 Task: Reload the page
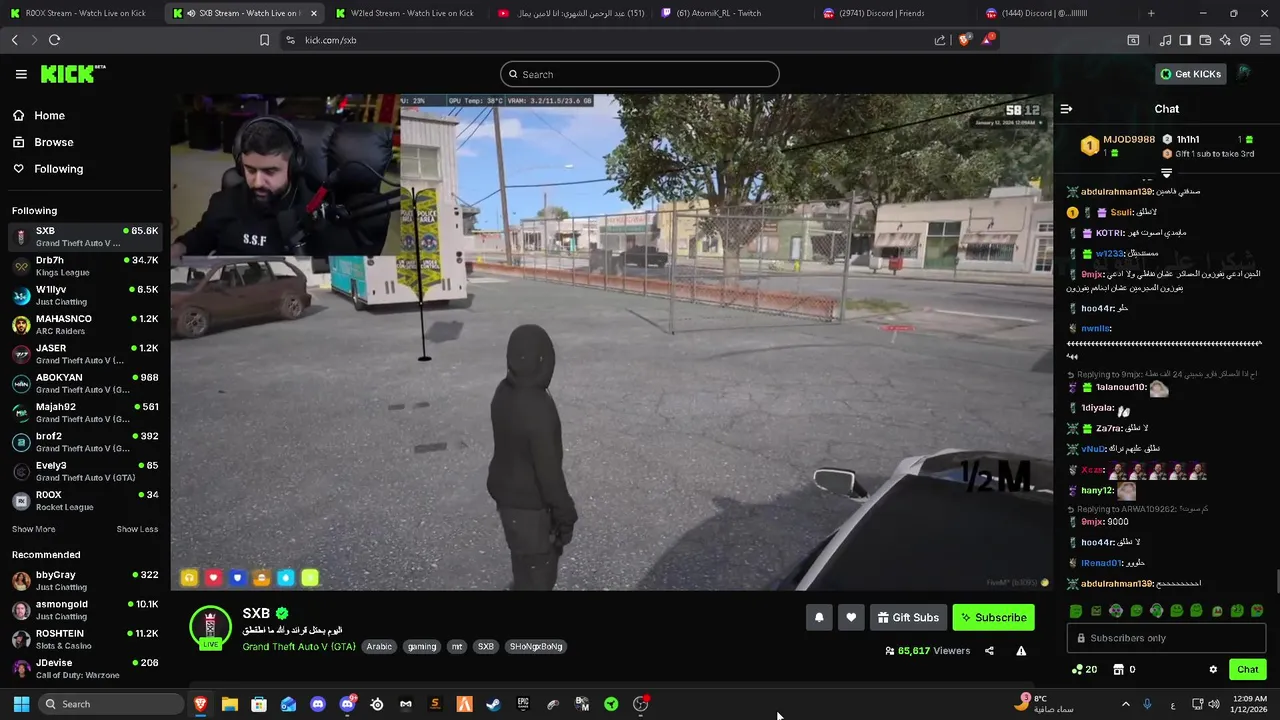[x=55, y=40]
